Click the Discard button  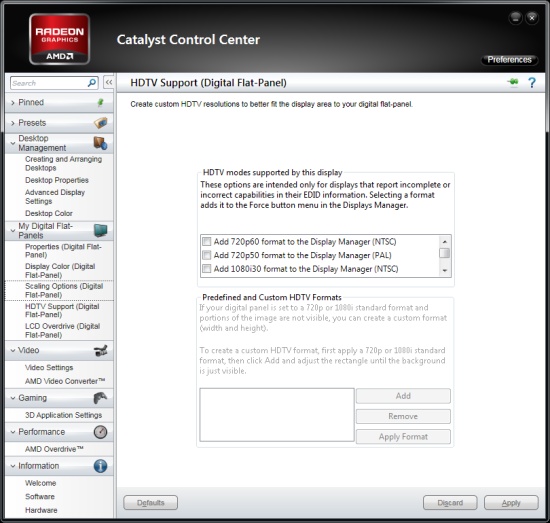pos(450,503)
